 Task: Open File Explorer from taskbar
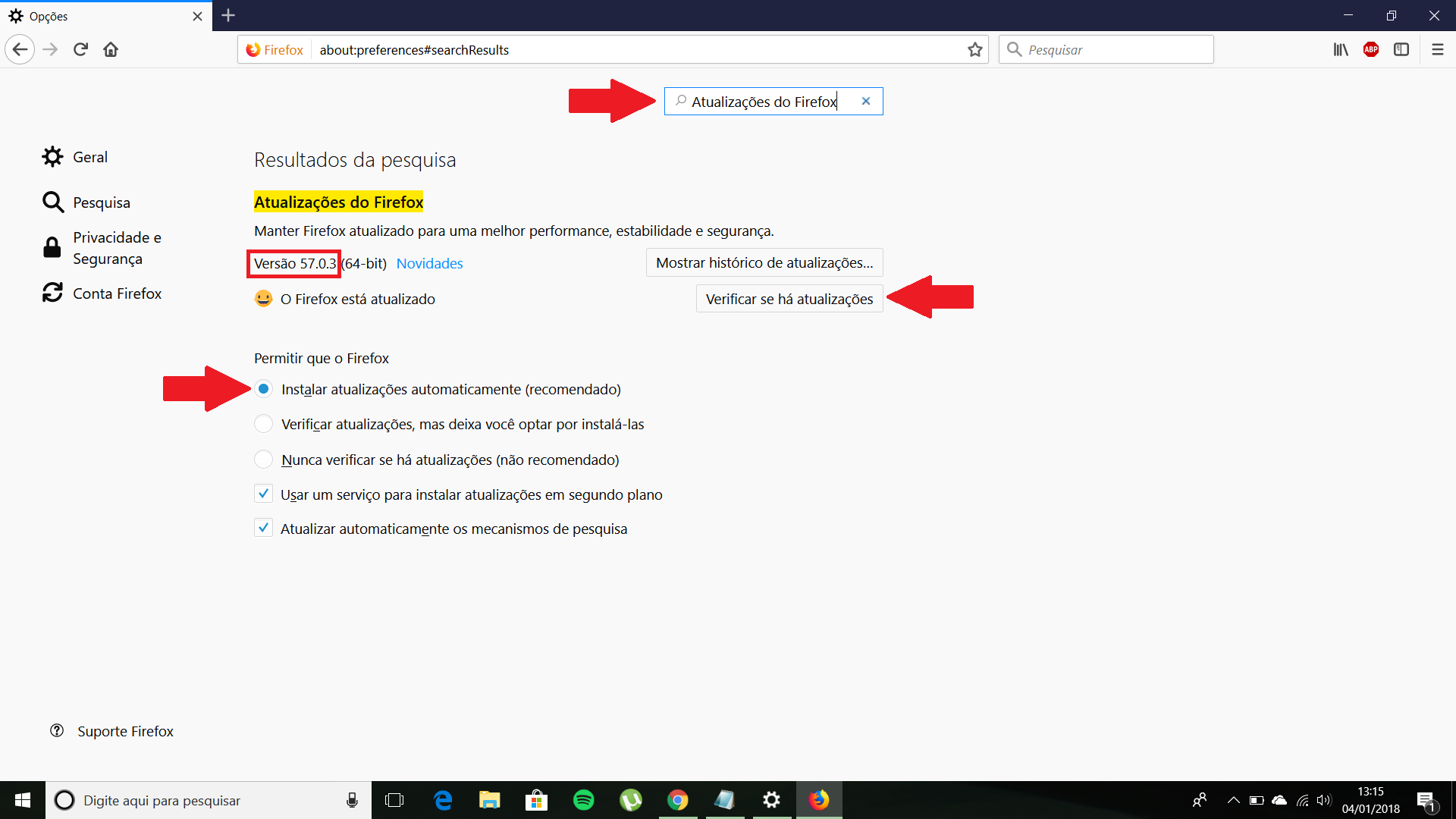490,800
